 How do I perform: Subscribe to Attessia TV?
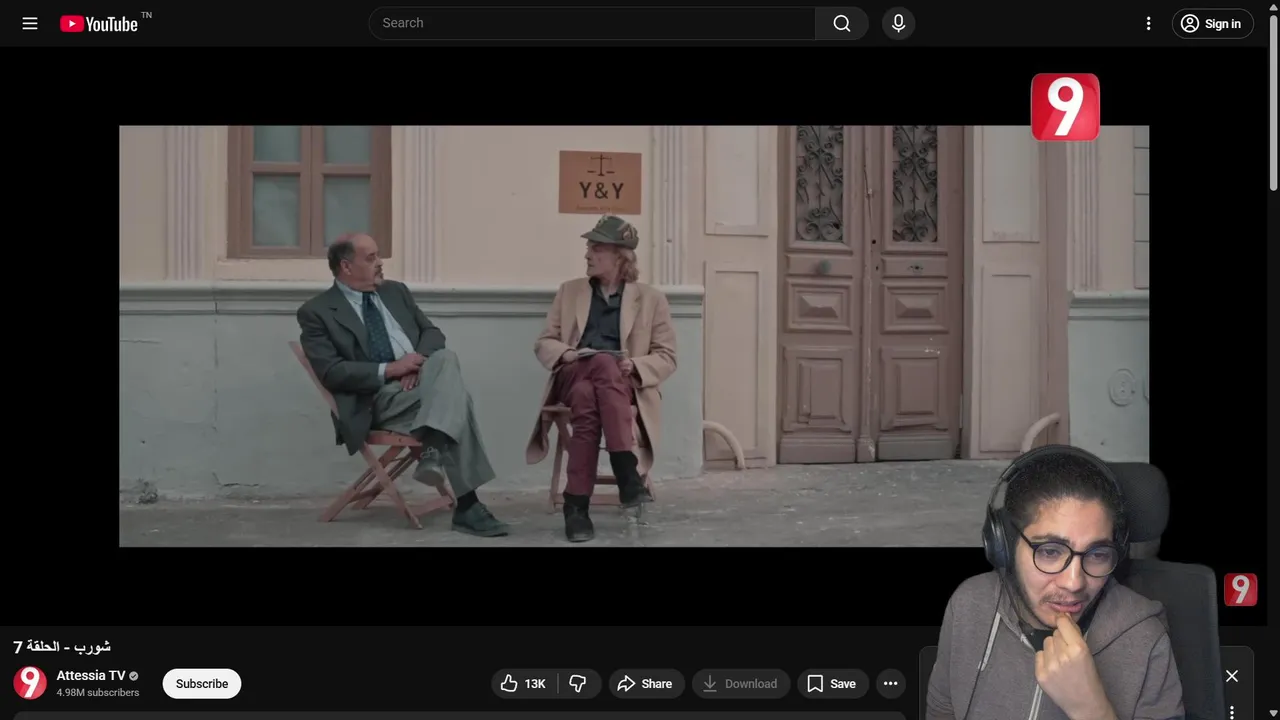[x=202, y=684]
